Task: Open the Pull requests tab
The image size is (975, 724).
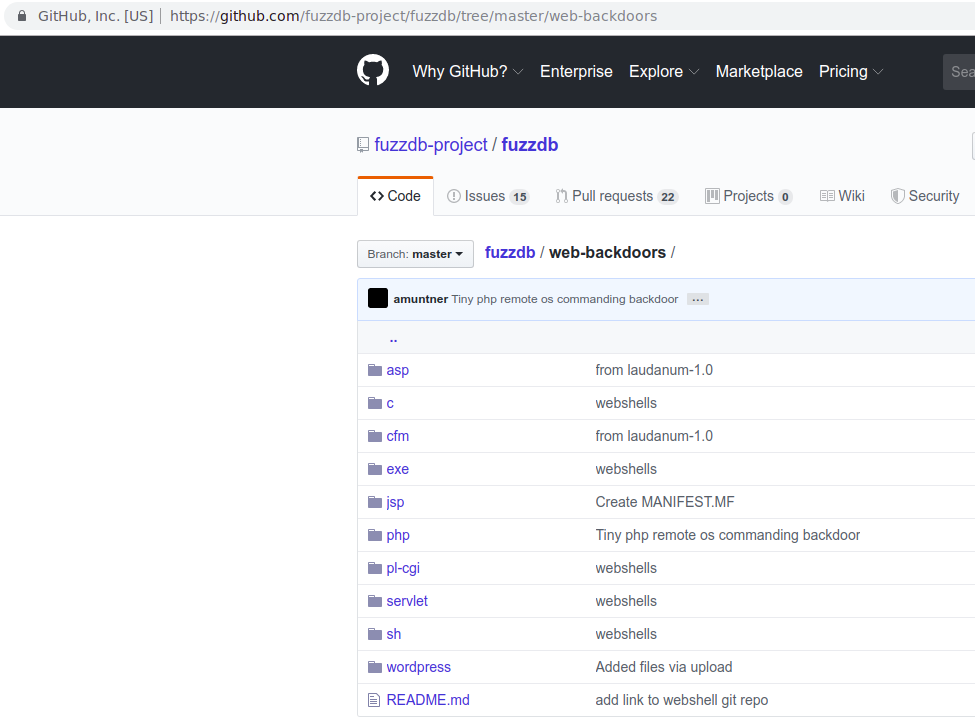Action: coord(616,196)
